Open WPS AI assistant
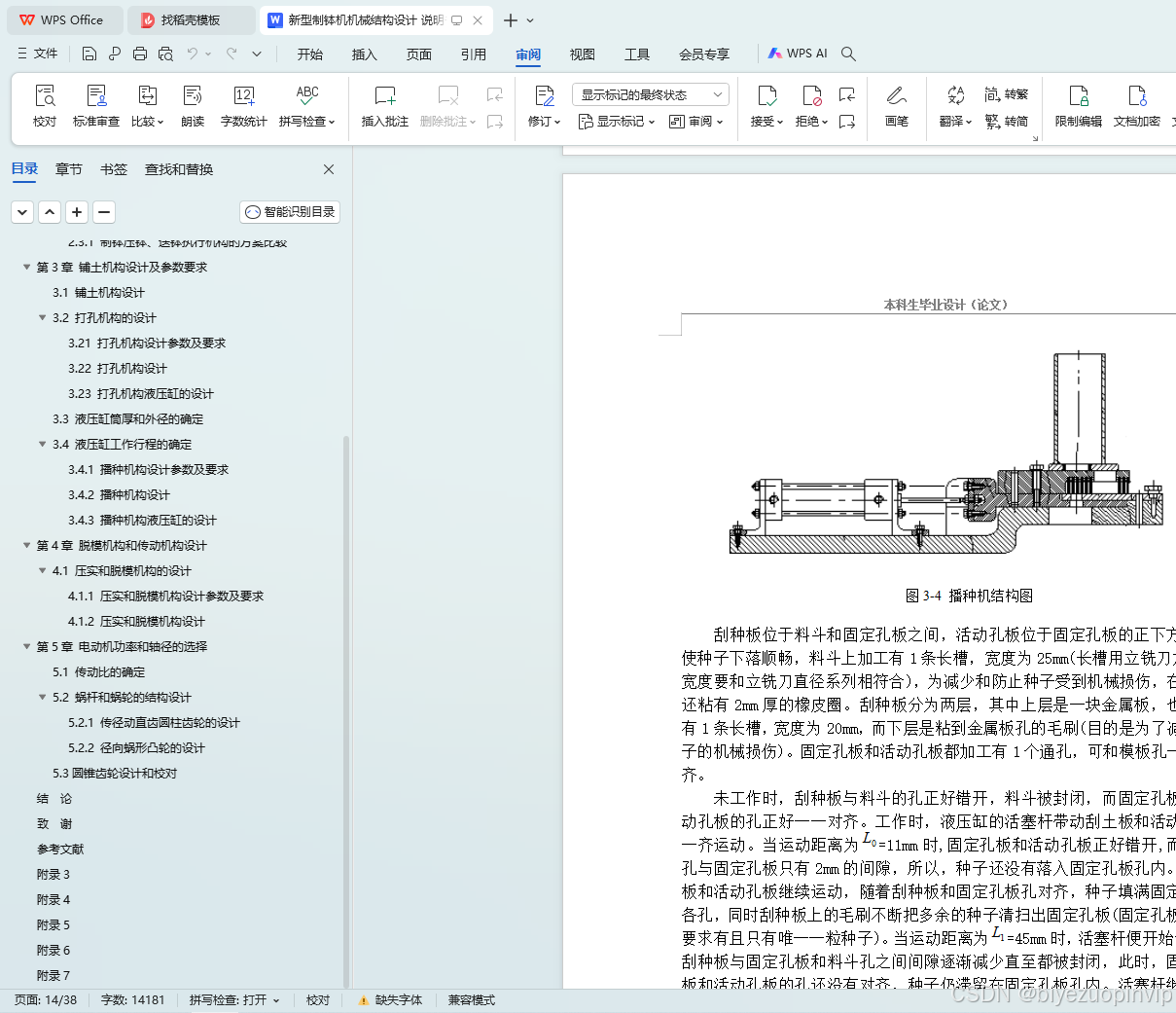The width and height of the screenshot is (1176, 1013). pos(798,54)
